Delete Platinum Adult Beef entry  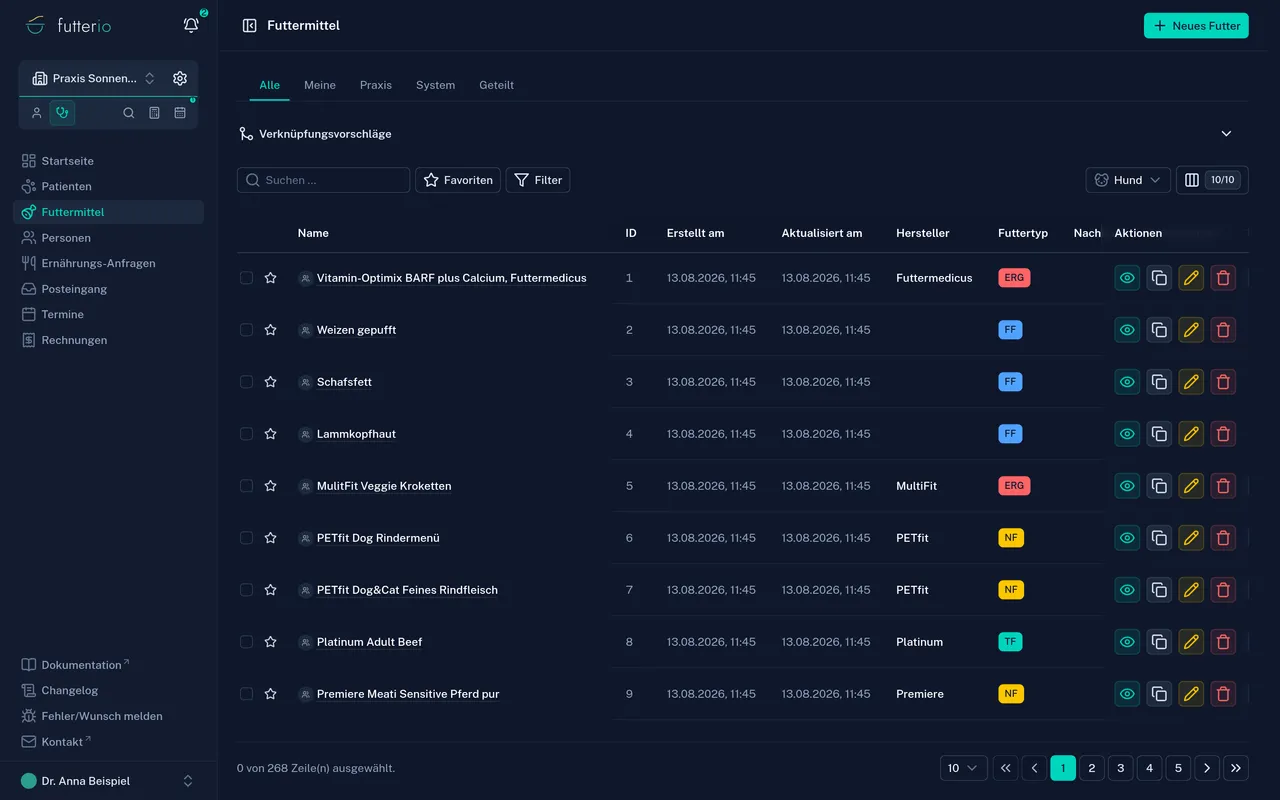pyautogui.click(x=1222, y=642)
